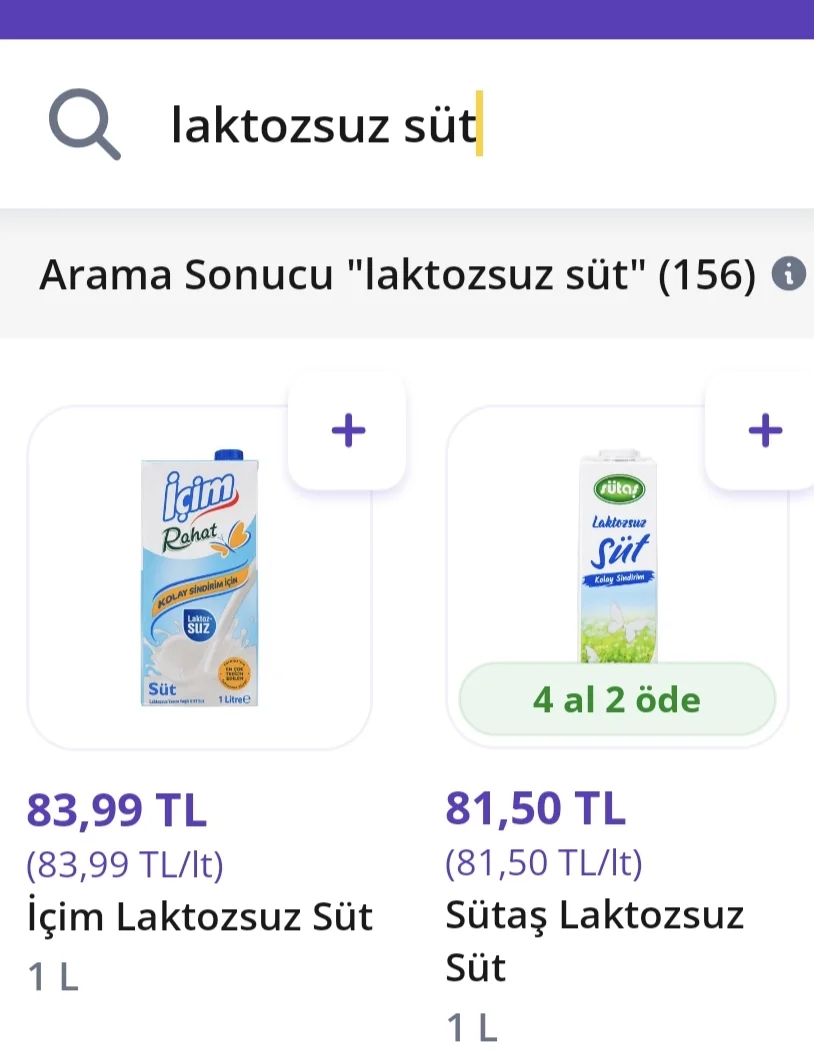This screenshot has width=814, height=1060.
Task: Tap the 1 L size under Sütaş product
Action: pos(471,1028)
